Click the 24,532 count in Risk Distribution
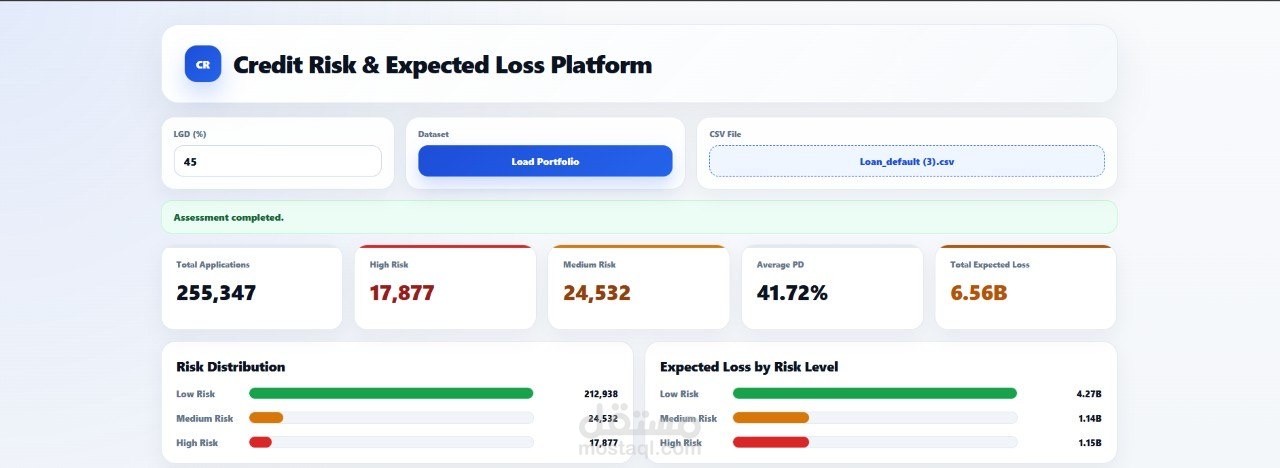Screen dimensions: 1280x468 coord(603,418)
